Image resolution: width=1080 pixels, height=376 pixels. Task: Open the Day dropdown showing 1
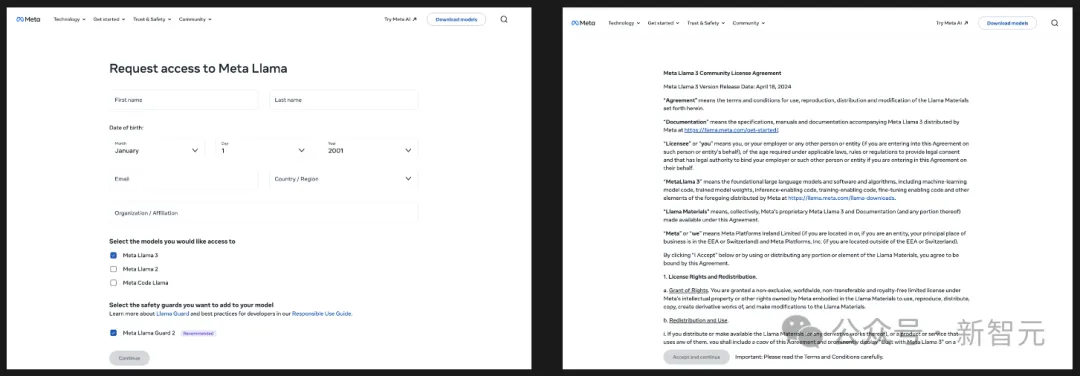pyautogui.click(x=263, y=148)
